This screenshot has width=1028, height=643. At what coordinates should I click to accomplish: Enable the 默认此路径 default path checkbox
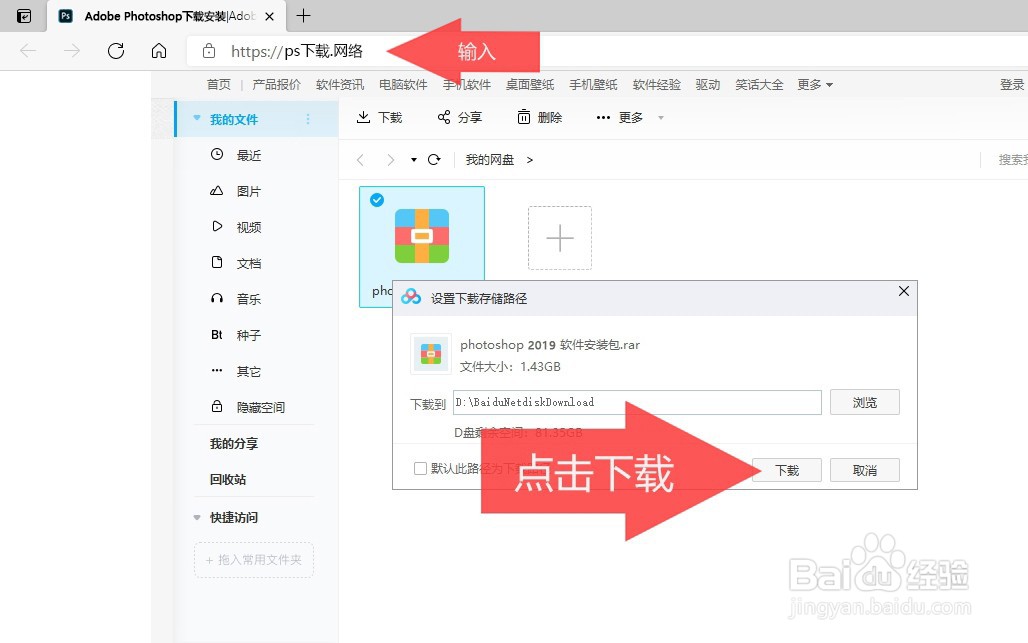click(x=421, y=470)
